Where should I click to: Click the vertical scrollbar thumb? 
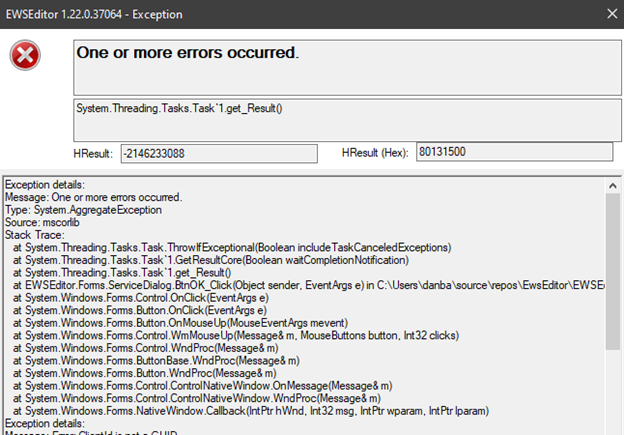coord(612,270)
